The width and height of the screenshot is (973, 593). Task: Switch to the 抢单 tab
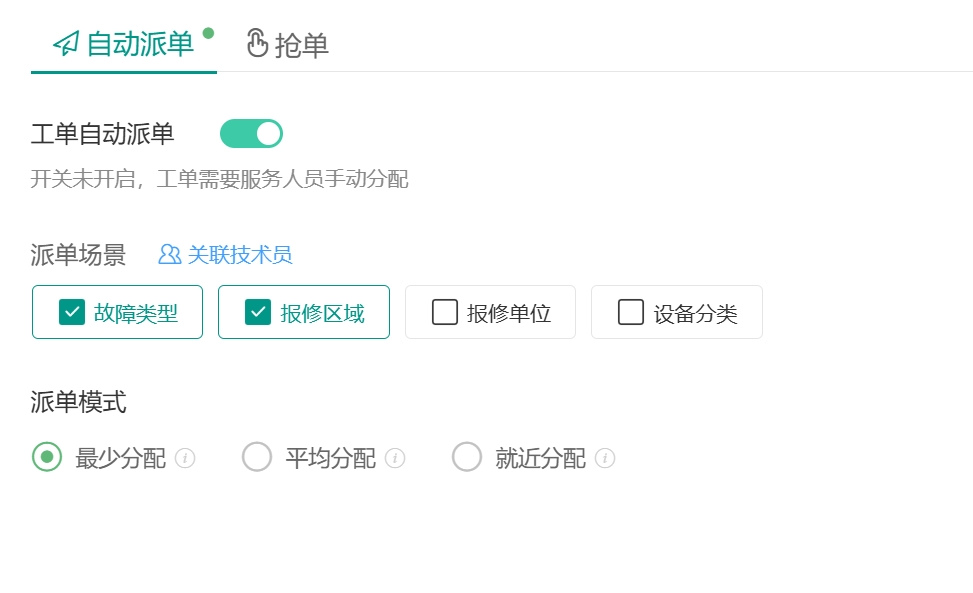pos(287,45)
